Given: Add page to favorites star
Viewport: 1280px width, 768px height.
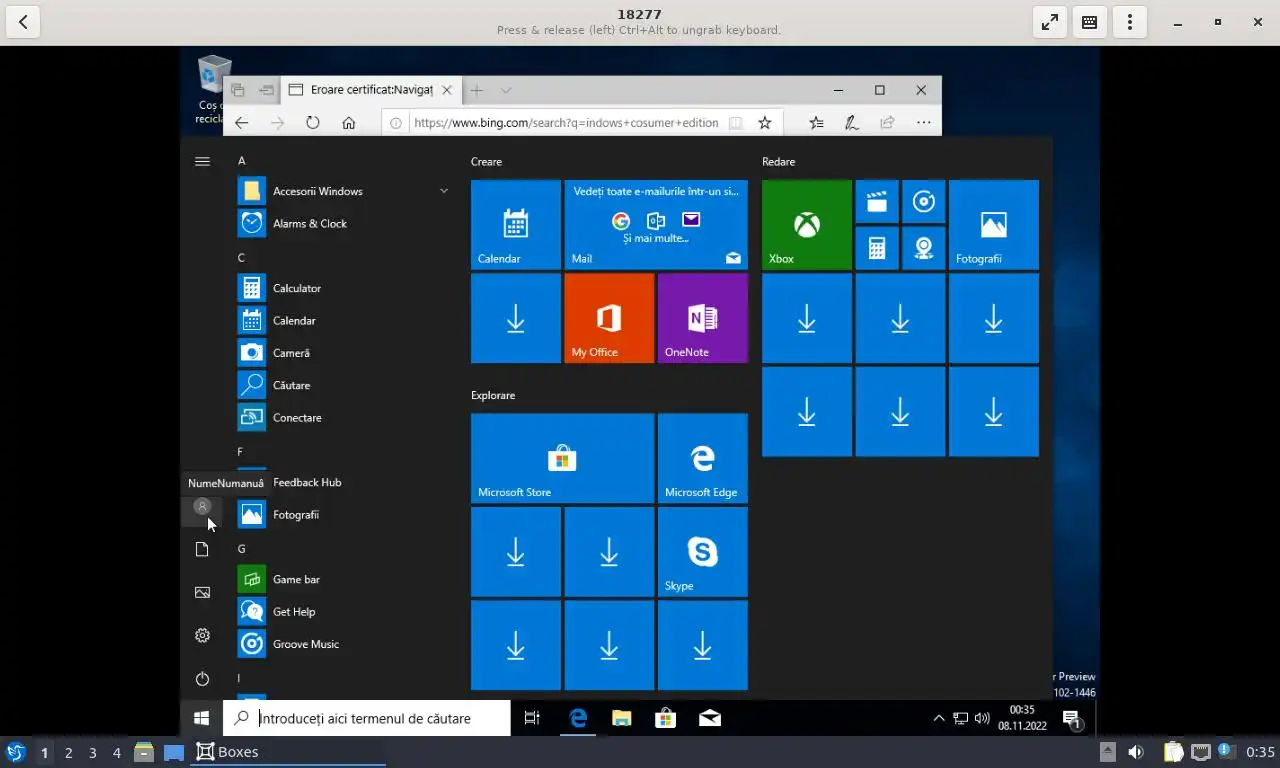Looking at the screenshot, I should (765, 123).
